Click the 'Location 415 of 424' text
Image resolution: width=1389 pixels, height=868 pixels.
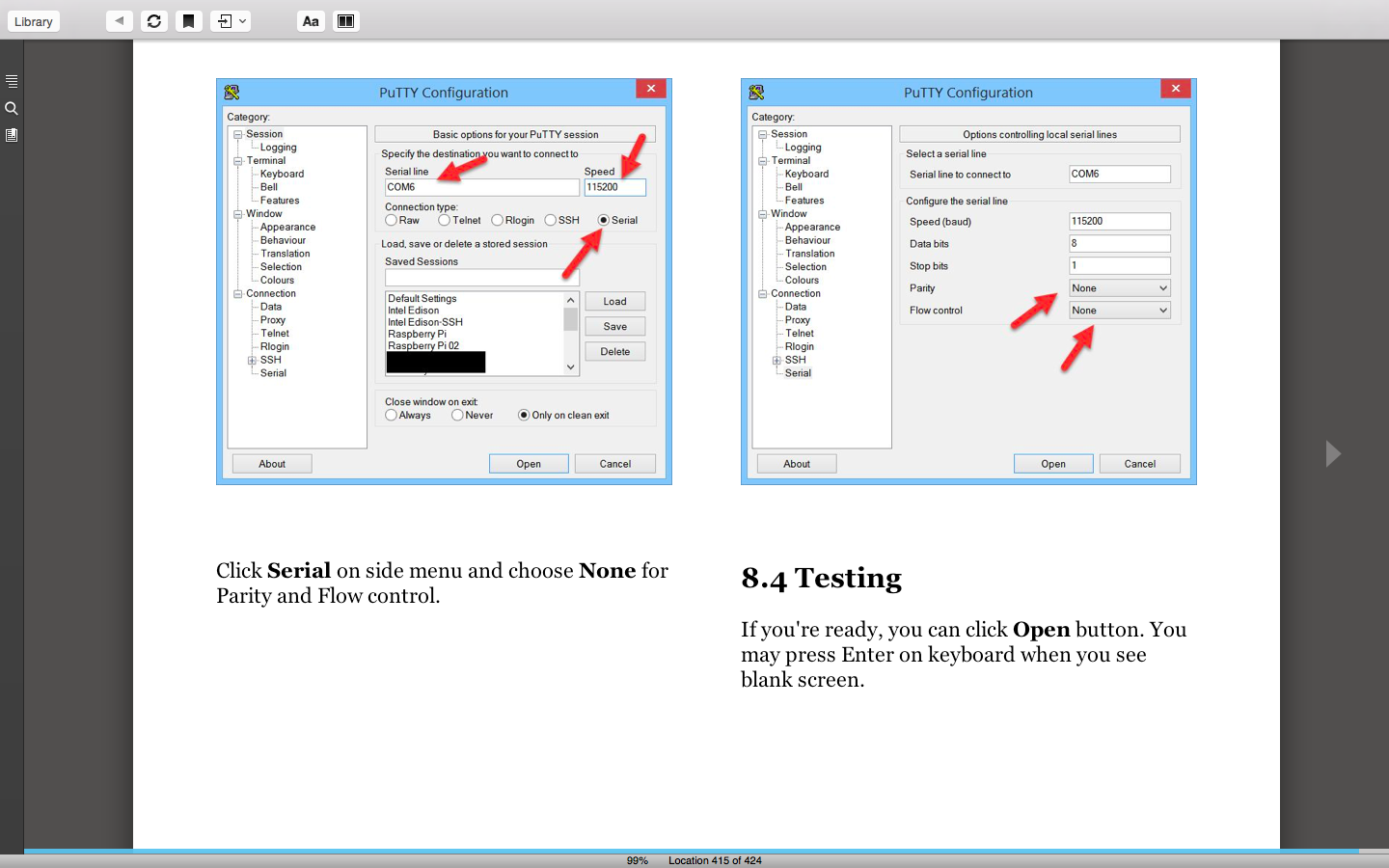pyautogui.click(x=715, y=860)
